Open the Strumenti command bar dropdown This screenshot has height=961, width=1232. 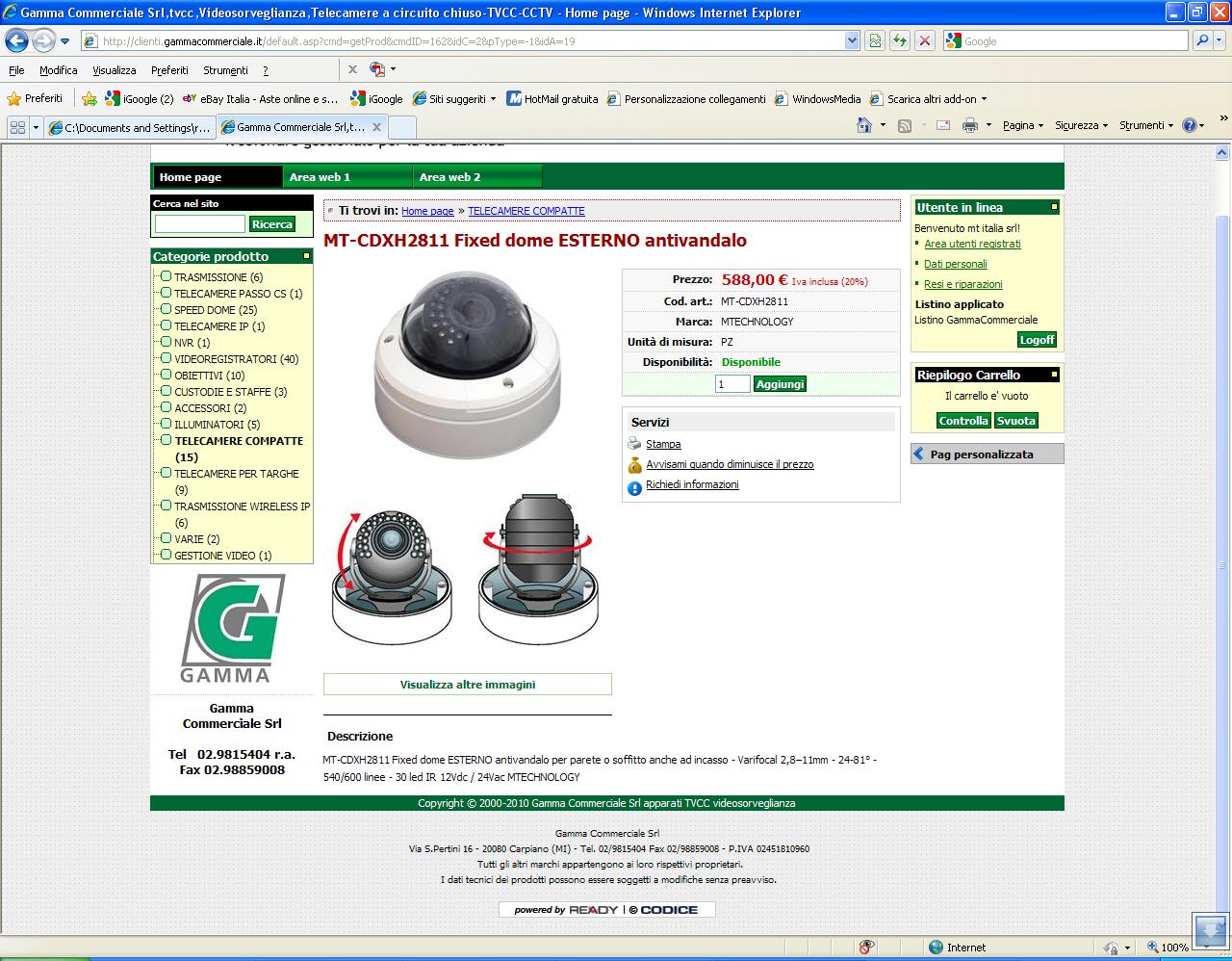pos(1146,125)
